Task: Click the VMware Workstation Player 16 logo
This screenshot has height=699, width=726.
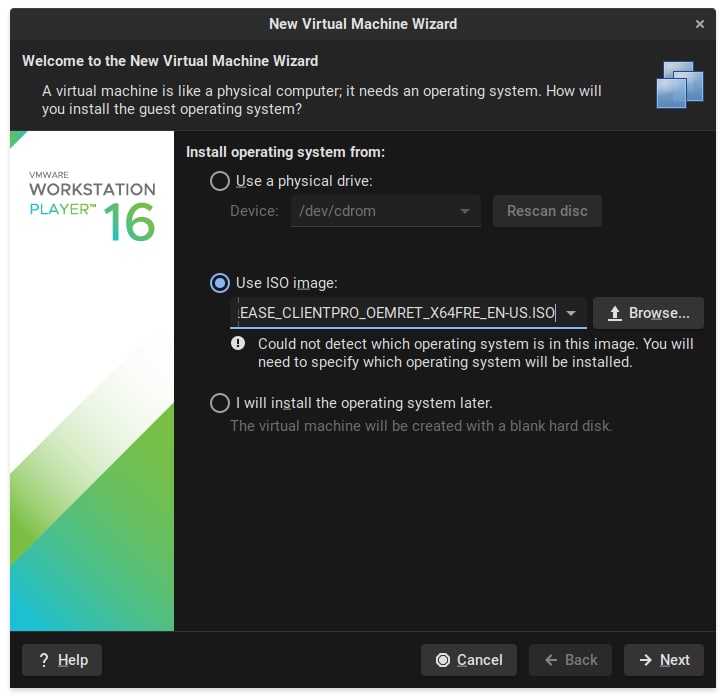Action: pyautogui.click(x=93, y=206)
